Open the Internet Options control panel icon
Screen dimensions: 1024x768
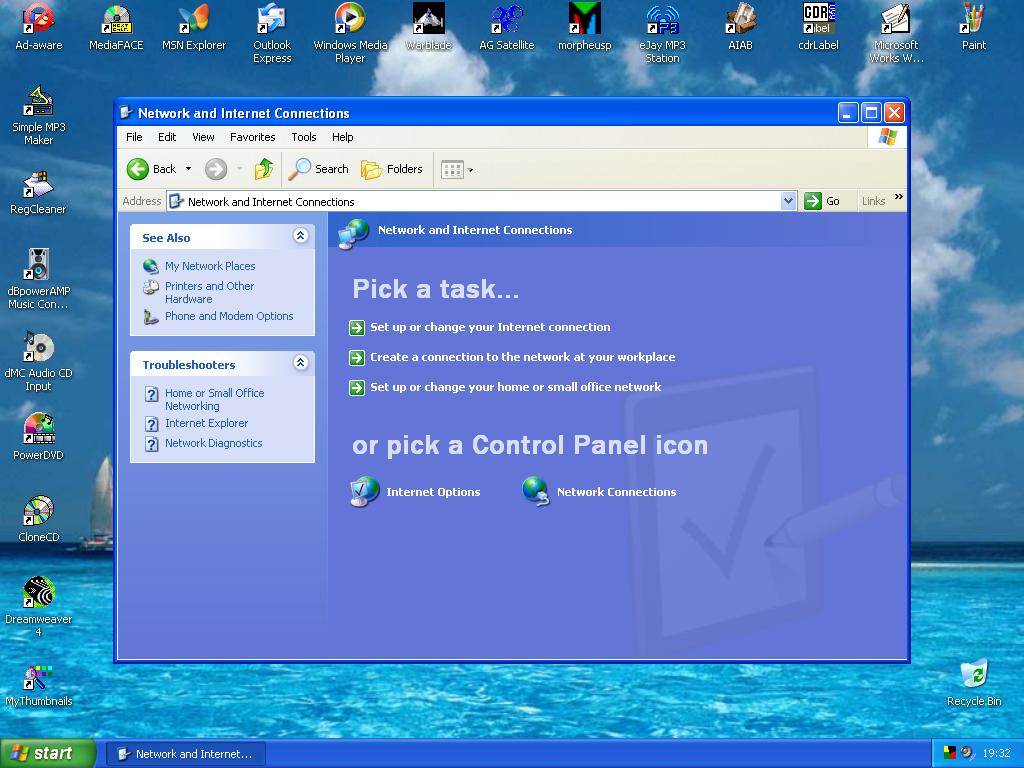[x=365, y=492]
